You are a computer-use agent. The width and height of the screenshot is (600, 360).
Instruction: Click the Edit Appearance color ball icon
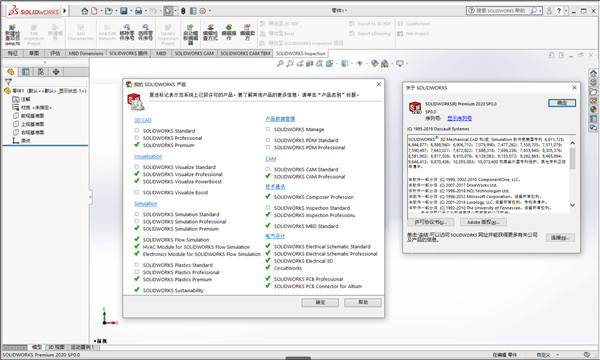tap(375, 64)
